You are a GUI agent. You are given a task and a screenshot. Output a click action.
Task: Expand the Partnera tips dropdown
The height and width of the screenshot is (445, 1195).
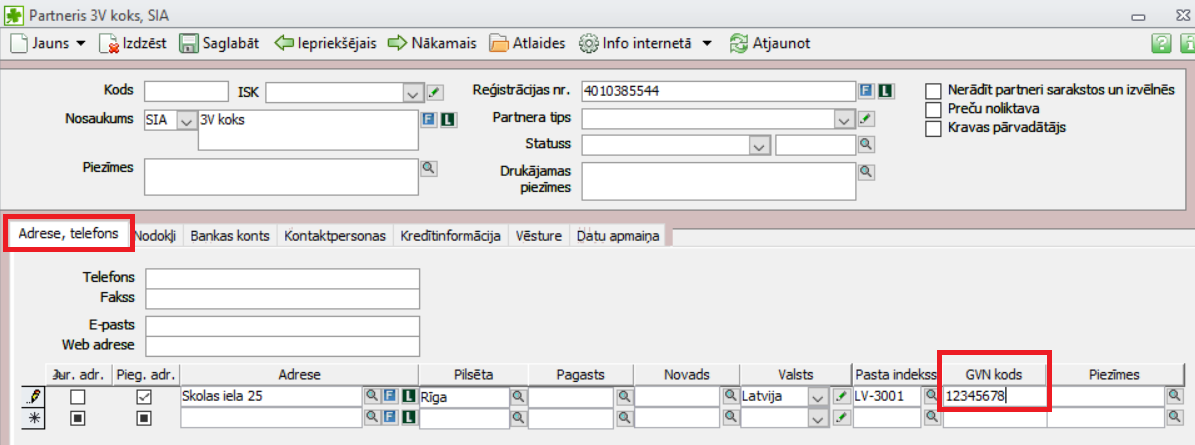[x=844, y=120]
